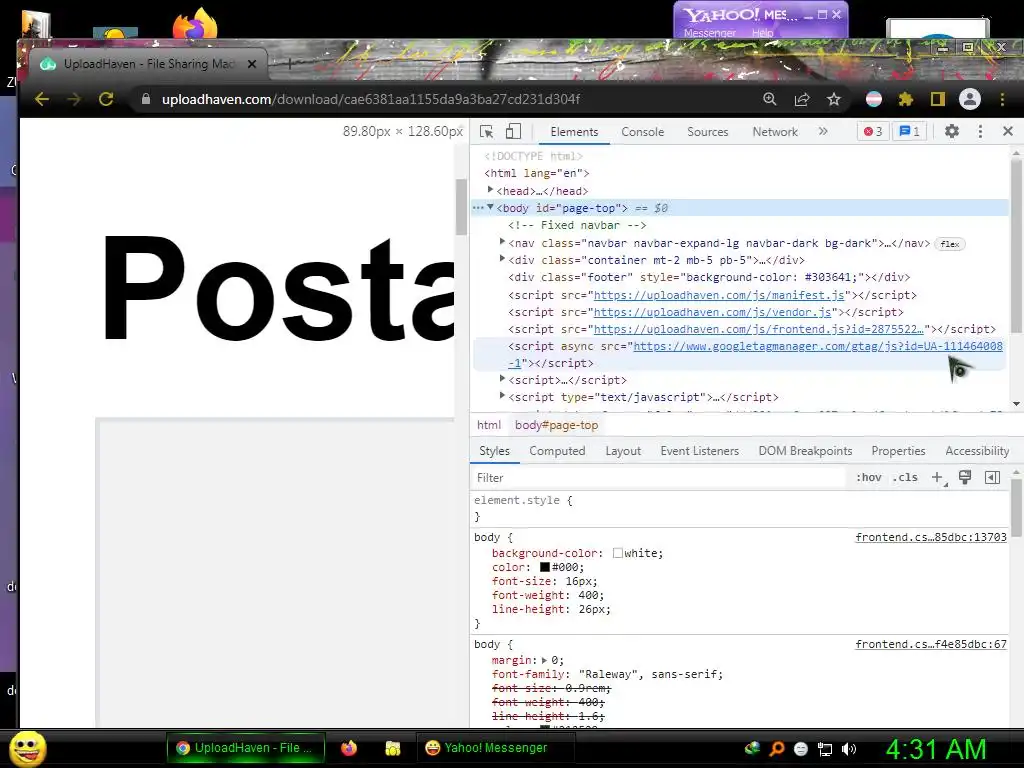Image resolution: width=1024 pixels, height=768 pixels.
Task: Expand the margin shorthand triangle
Action: (x=544, y=660)
